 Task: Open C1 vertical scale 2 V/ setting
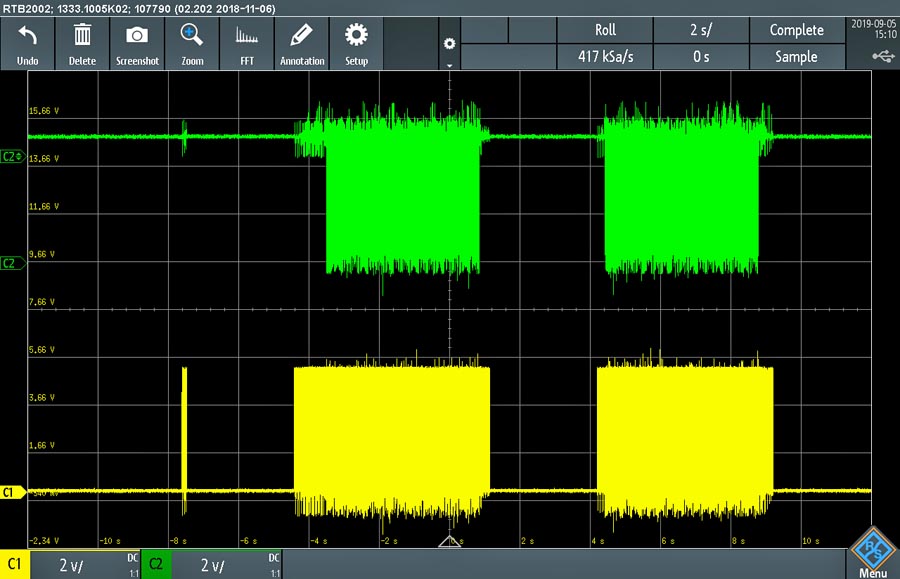point(85,565)
